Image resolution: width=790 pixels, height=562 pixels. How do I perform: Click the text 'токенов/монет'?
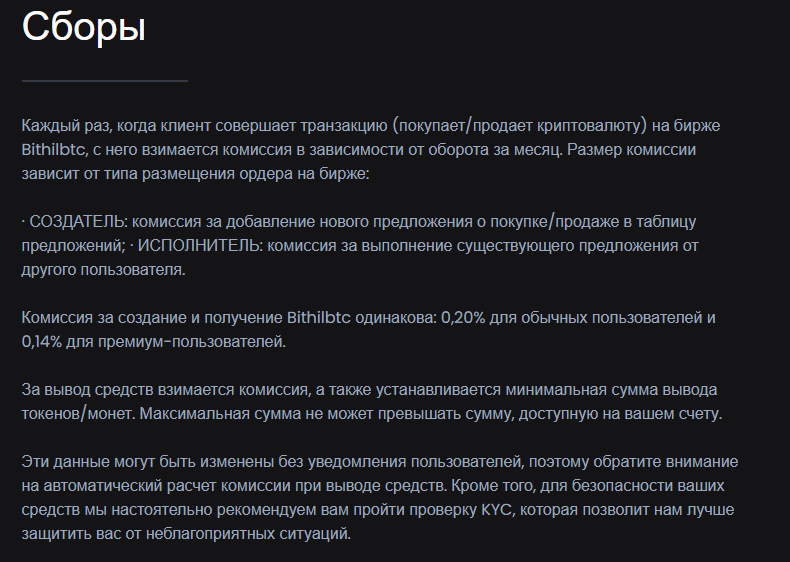[x=77, y=414]
